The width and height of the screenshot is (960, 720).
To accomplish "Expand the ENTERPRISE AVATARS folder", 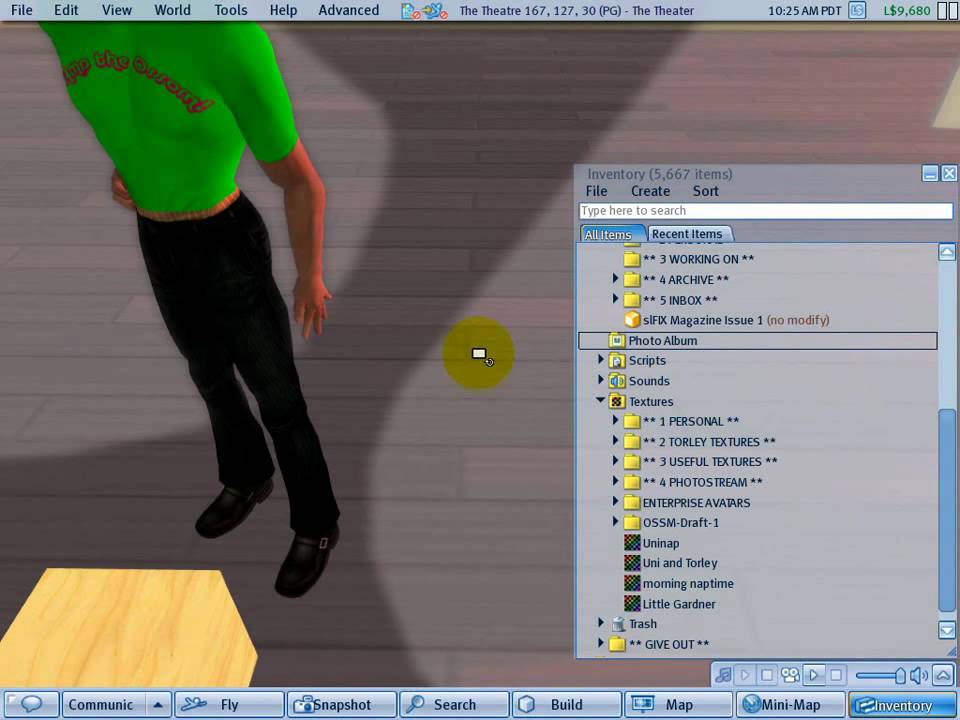I will 615,501.
